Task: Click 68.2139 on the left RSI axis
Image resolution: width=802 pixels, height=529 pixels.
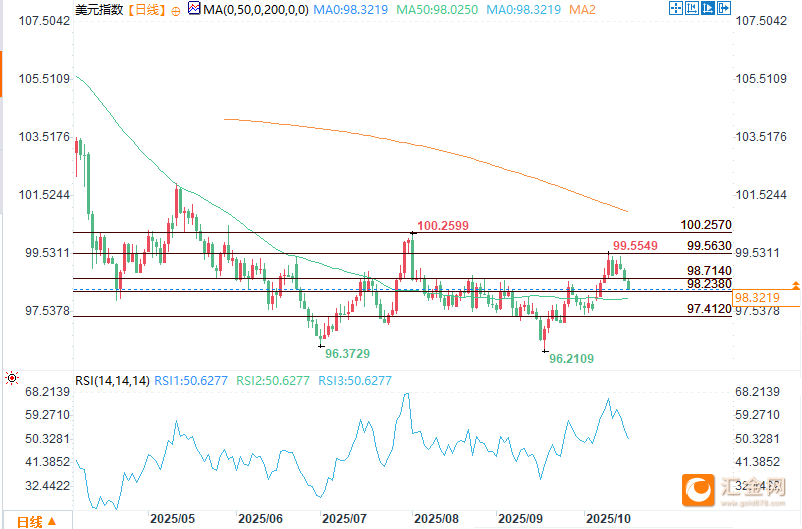Action: point(48,392)
